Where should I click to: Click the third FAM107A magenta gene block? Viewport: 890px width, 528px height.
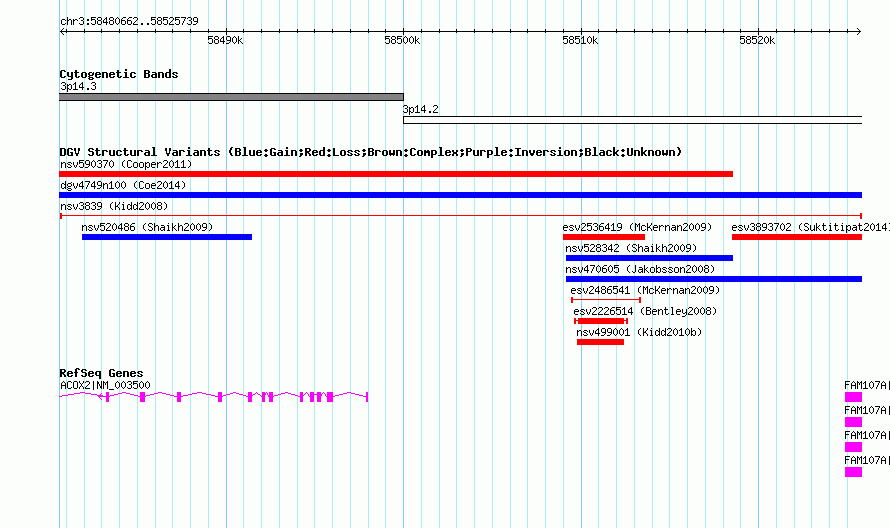853,447
